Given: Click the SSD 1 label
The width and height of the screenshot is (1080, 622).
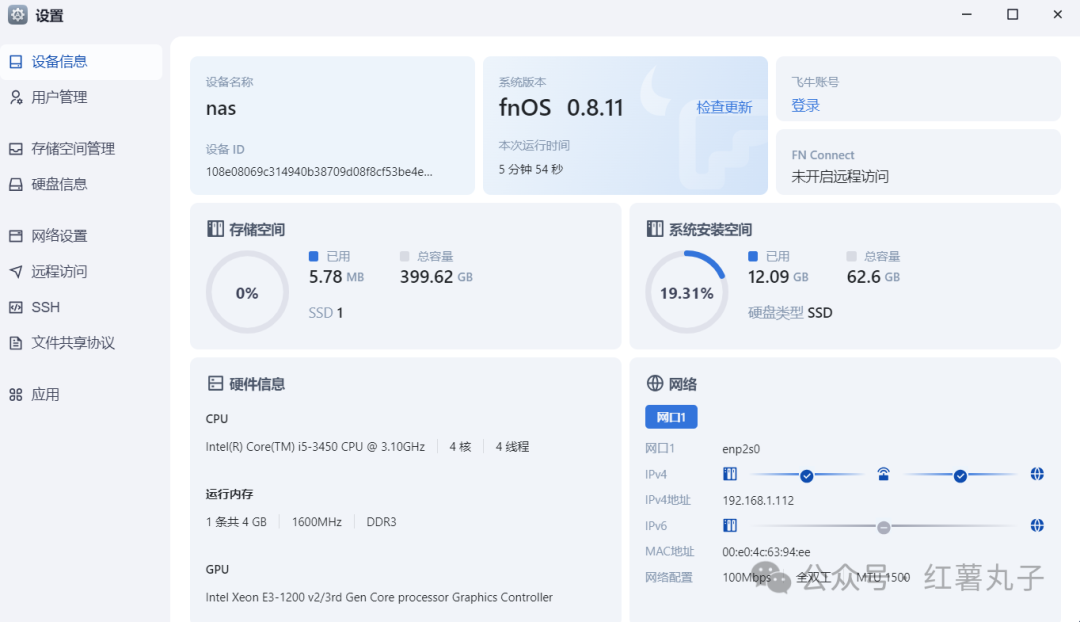Looking at the screenshot, I should pyautogui.click(x=326, y=313).
